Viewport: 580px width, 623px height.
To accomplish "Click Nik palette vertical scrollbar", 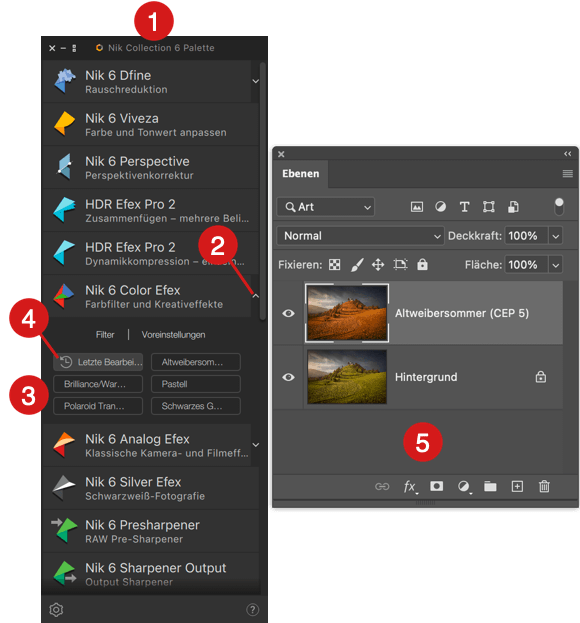I will point(263,191).
